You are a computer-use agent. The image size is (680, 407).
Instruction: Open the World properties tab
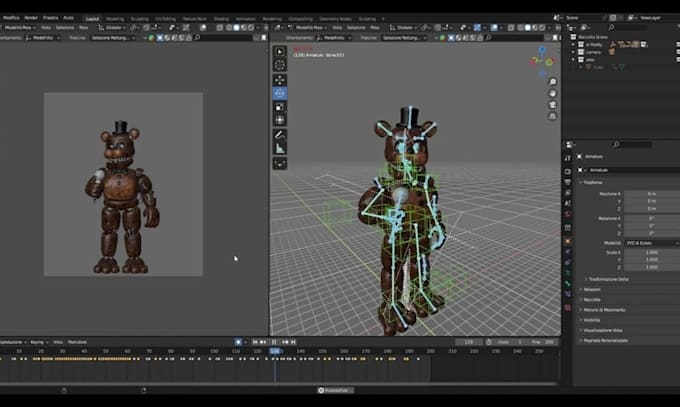568,214
